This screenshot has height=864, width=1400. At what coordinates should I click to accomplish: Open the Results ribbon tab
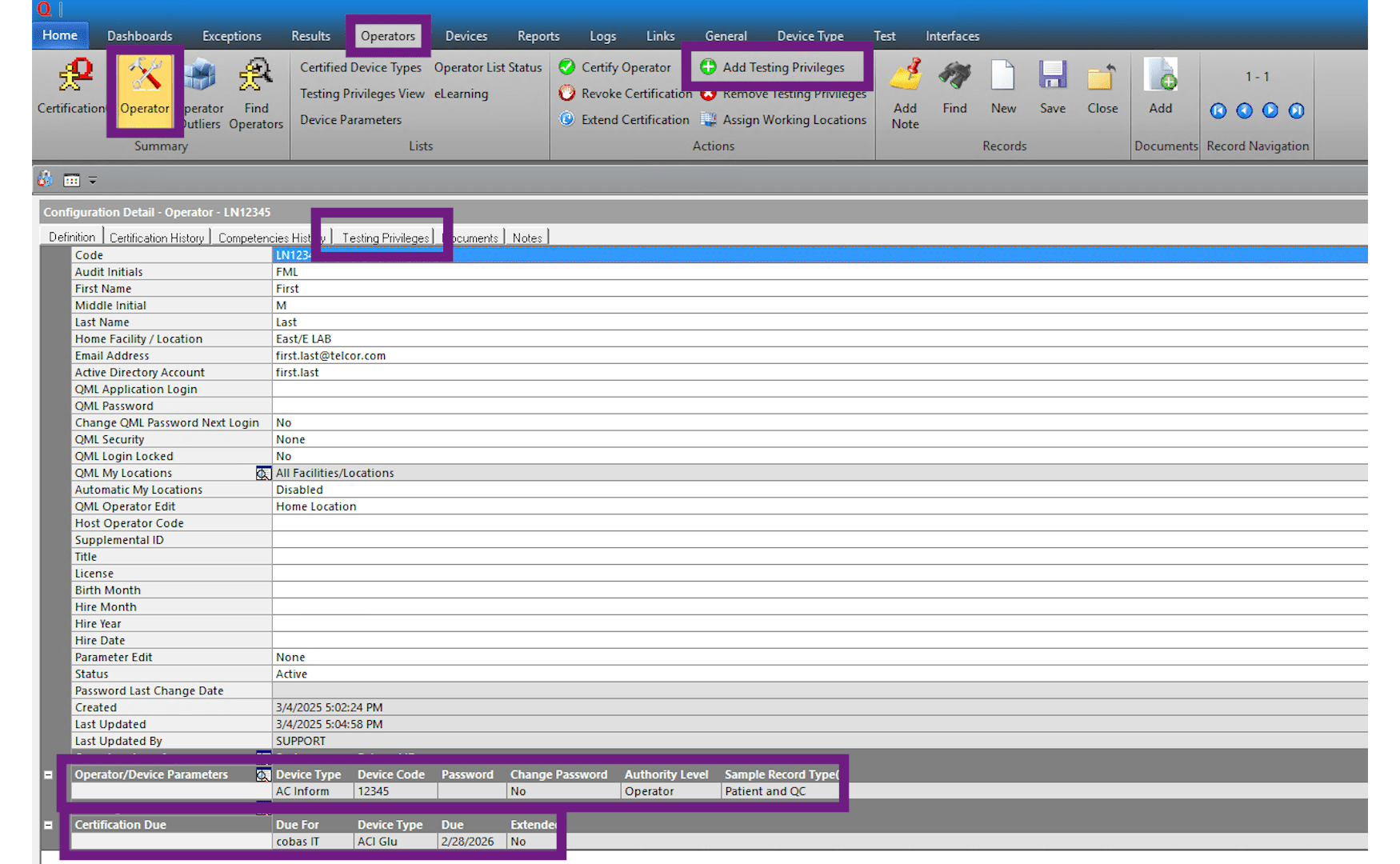(x=310, y=36)
